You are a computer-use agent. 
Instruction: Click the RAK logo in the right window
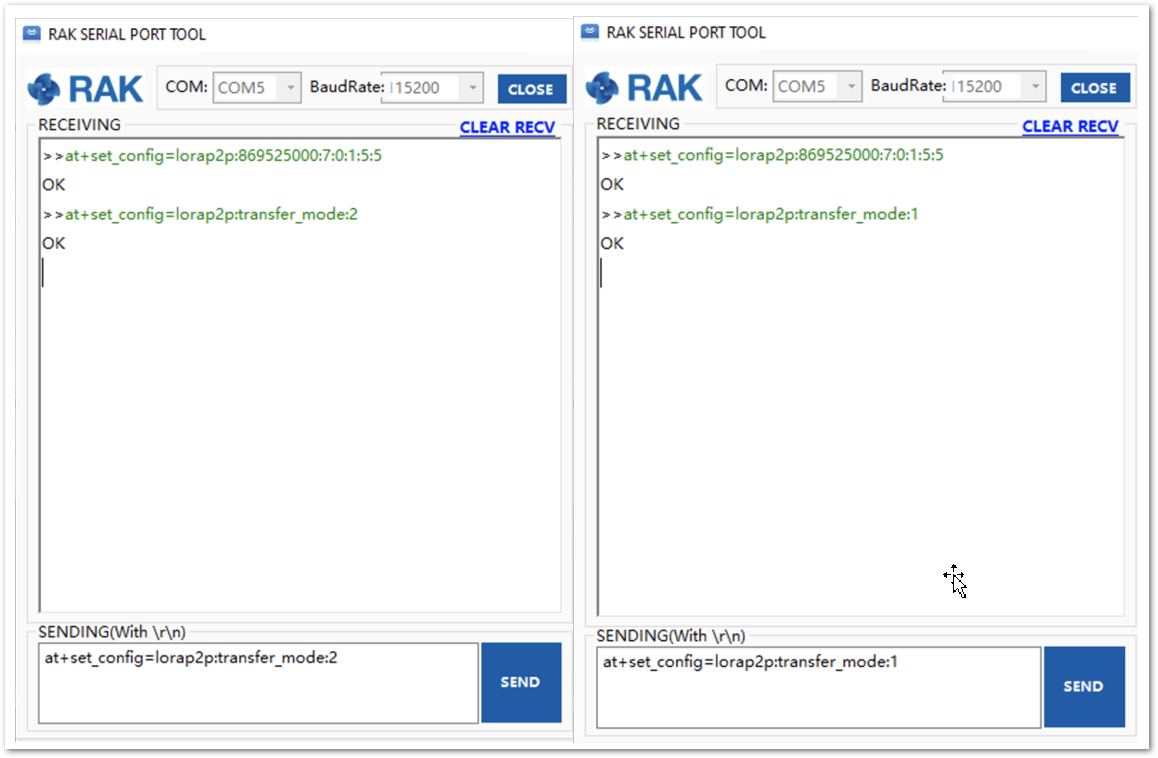point(644,87)
